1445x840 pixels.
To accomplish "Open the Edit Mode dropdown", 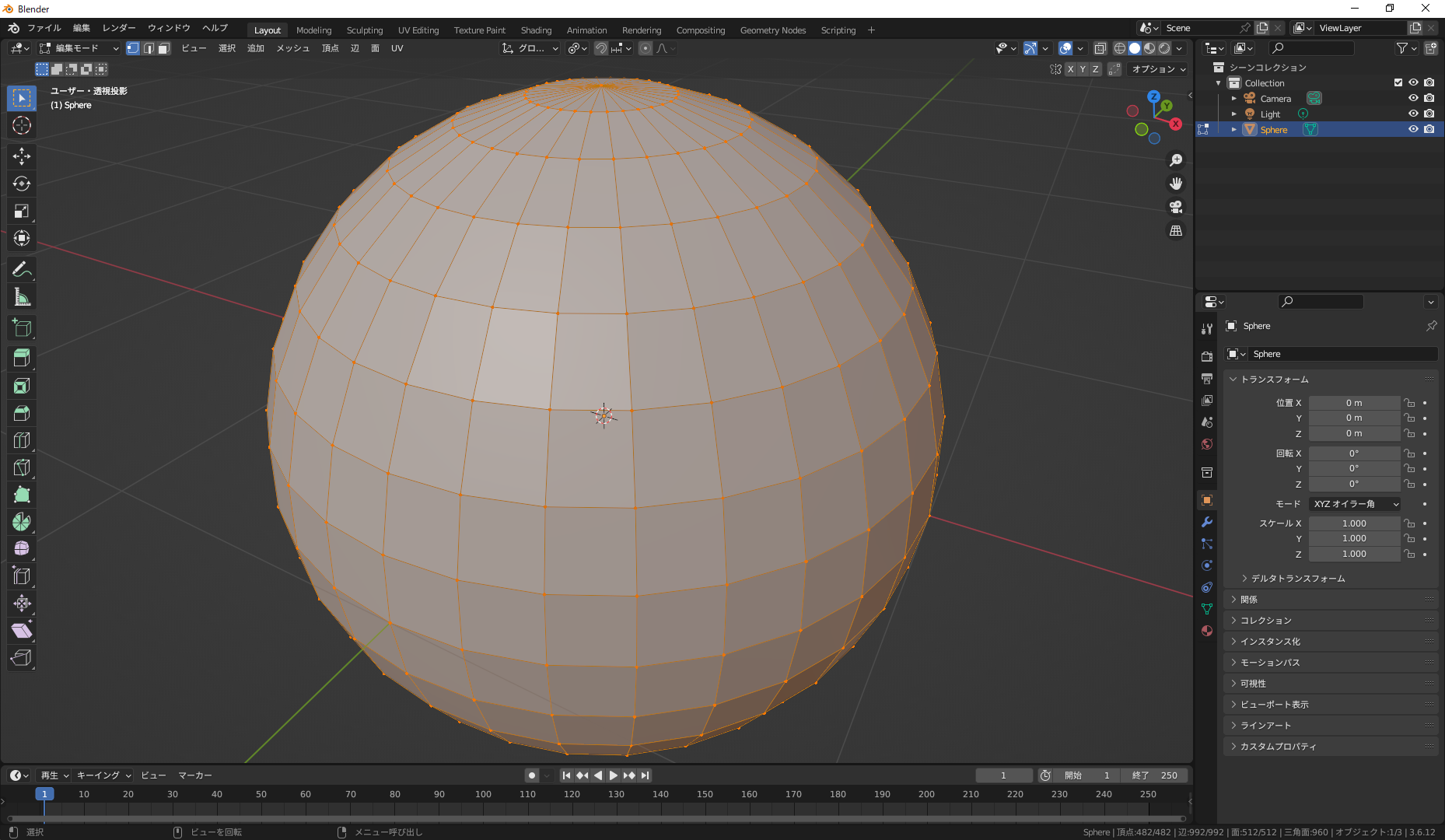I will click(x=79, y=48).
